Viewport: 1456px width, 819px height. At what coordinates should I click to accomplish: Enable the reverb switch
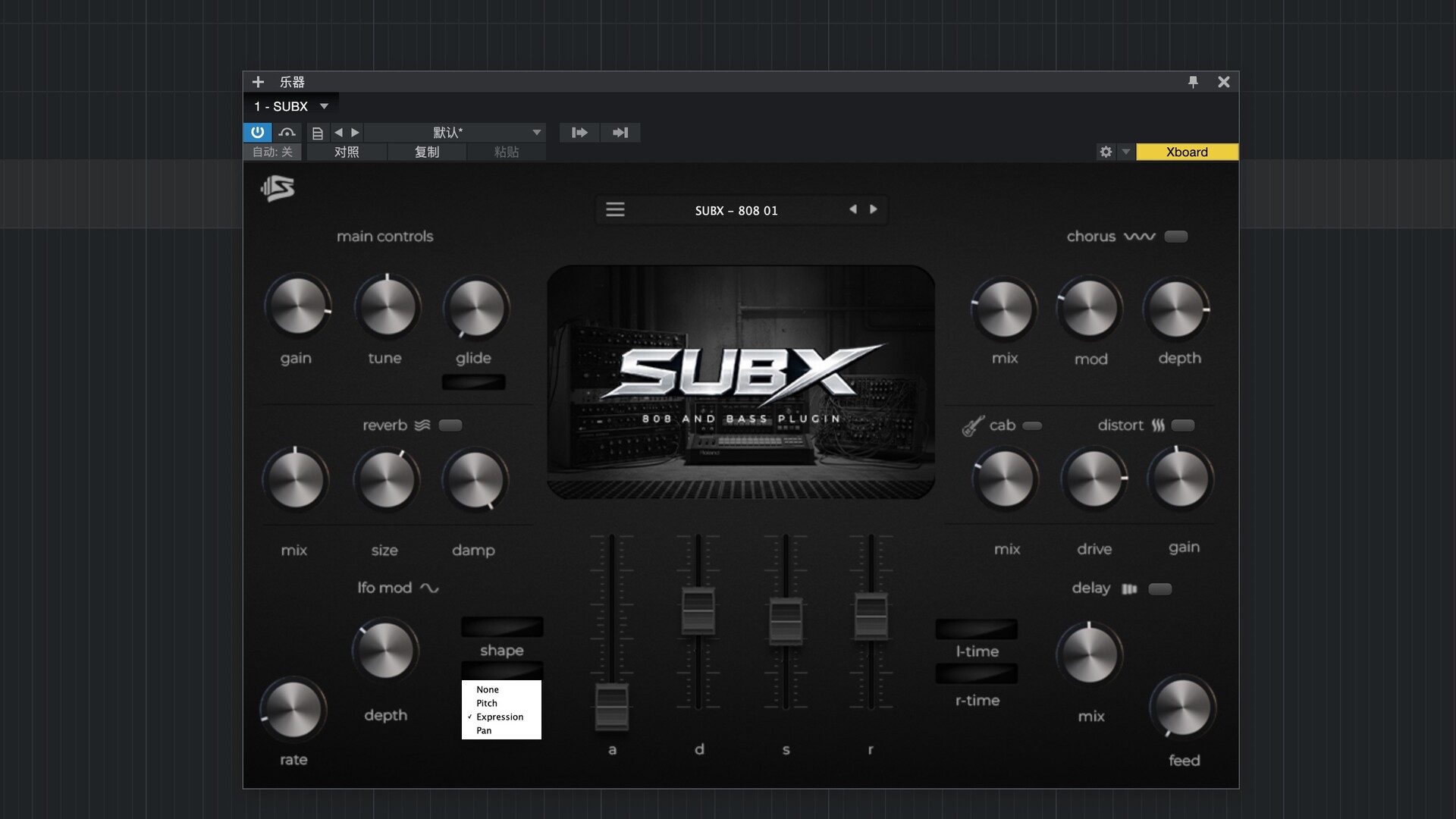tap(450, 425)
